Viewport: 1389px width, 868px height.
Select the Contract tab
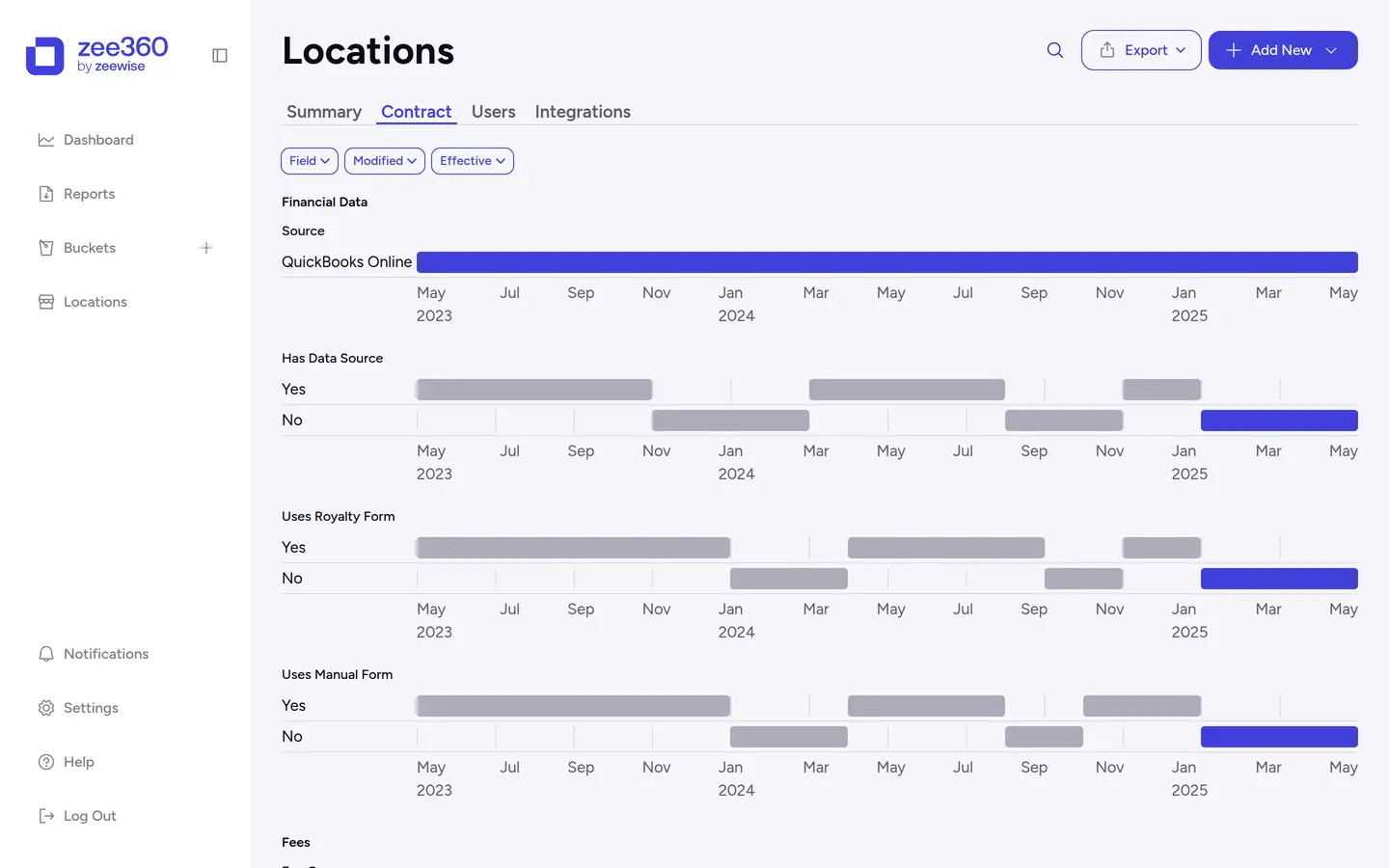(x=417, y=112)
